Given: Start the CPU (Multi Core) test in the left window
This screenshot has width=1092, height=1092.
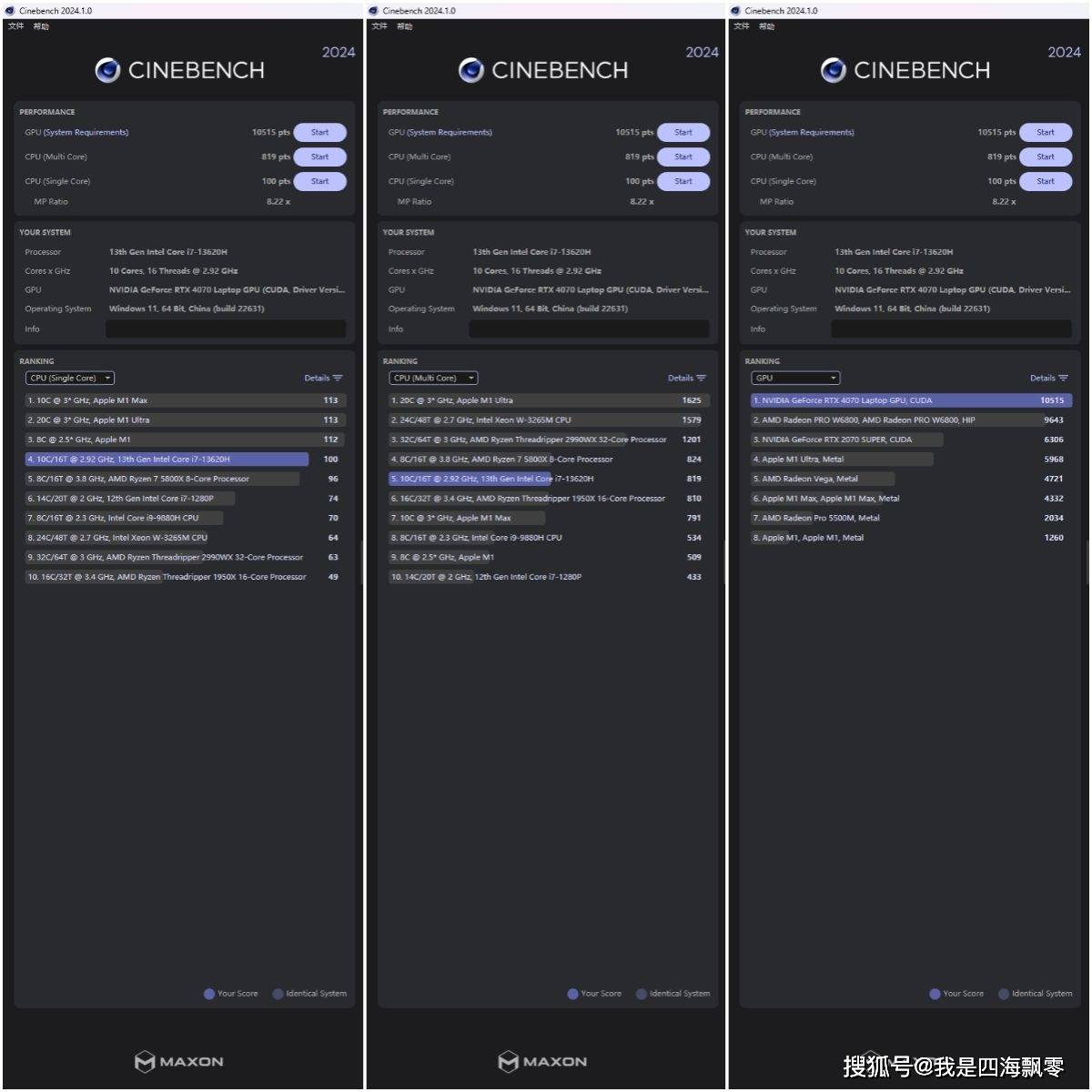Looking at the screenshot, I should coord(319,157).
